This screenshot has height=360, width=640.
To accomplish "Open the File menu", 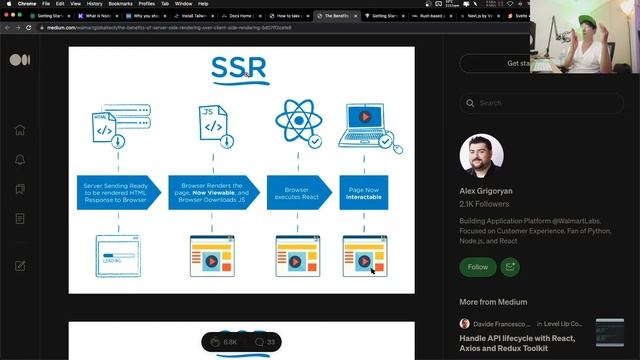I will (x=46, y=4).
